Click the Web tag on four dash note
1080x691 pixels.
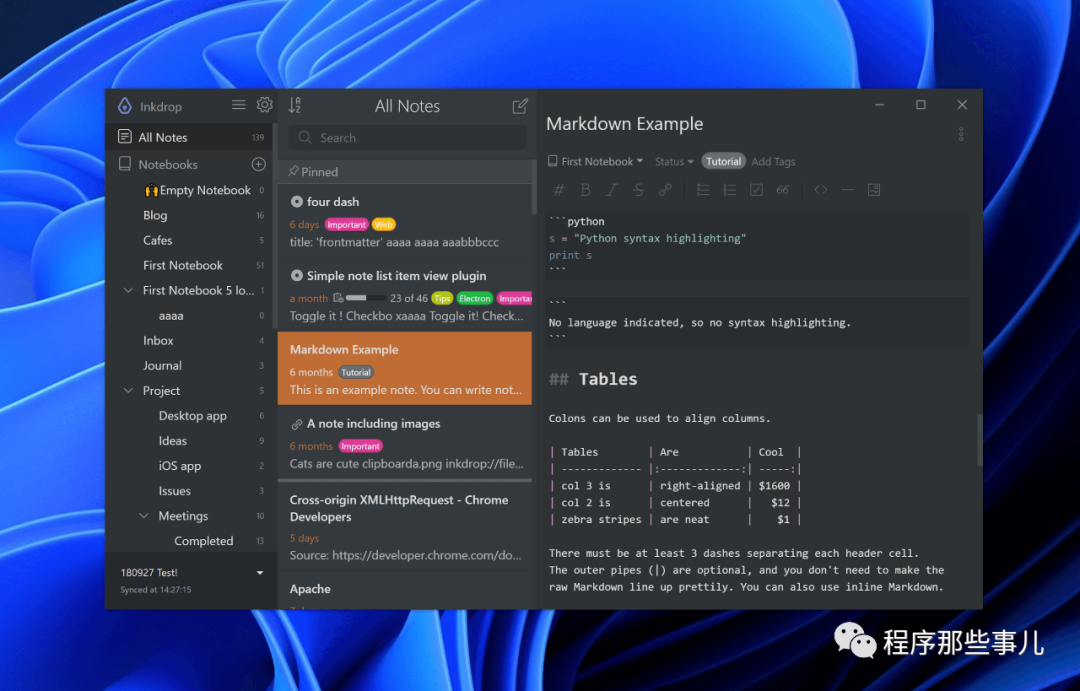(x=384, y=225)
